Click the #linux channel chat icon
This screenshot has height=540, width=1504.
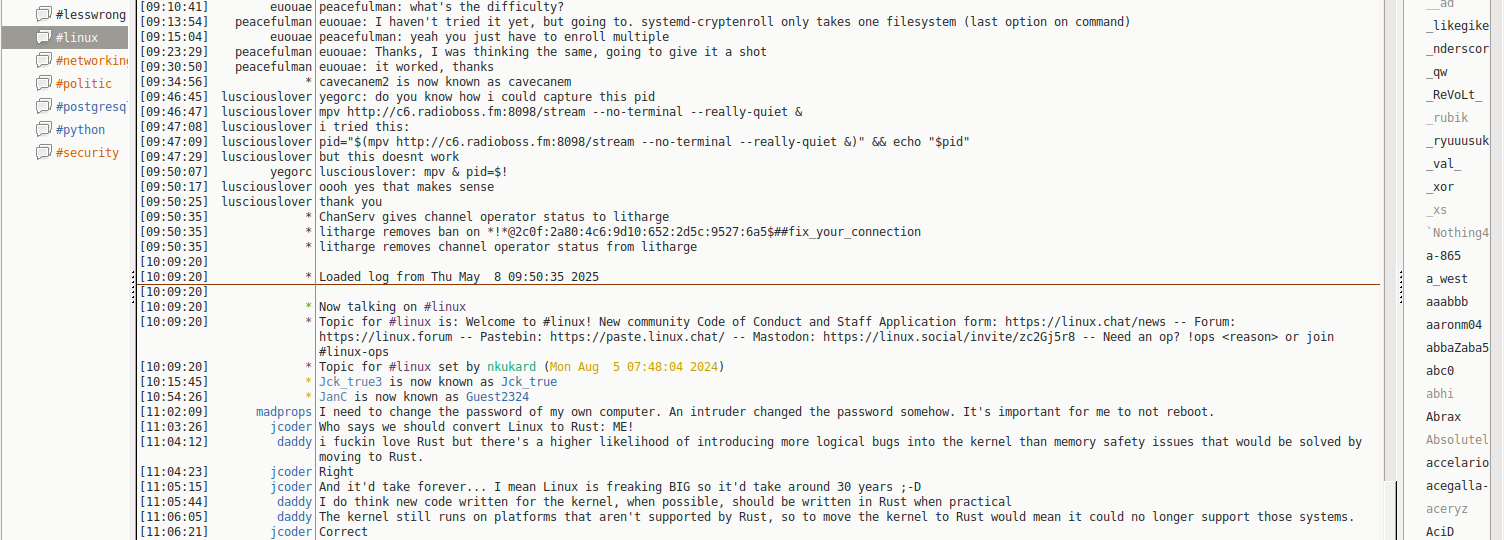(43, 37)
